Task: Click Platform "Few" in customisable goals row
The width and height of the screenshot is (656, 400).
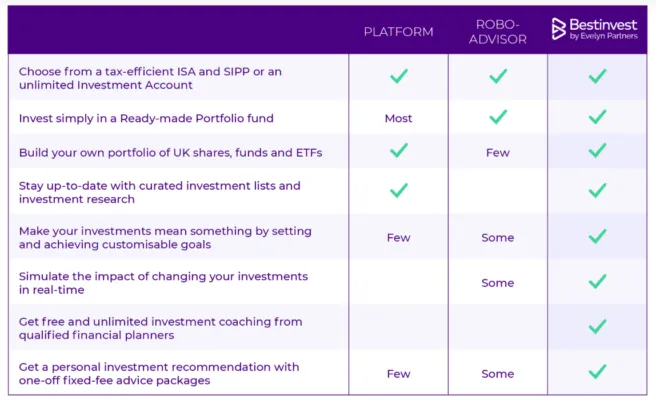Action: pos(398,238)
